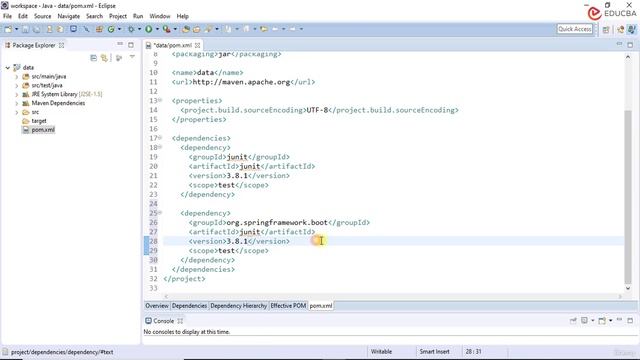Close the Package Explorer view tab
This screenshot has height=360, width=640.
(x=62, y=45)
